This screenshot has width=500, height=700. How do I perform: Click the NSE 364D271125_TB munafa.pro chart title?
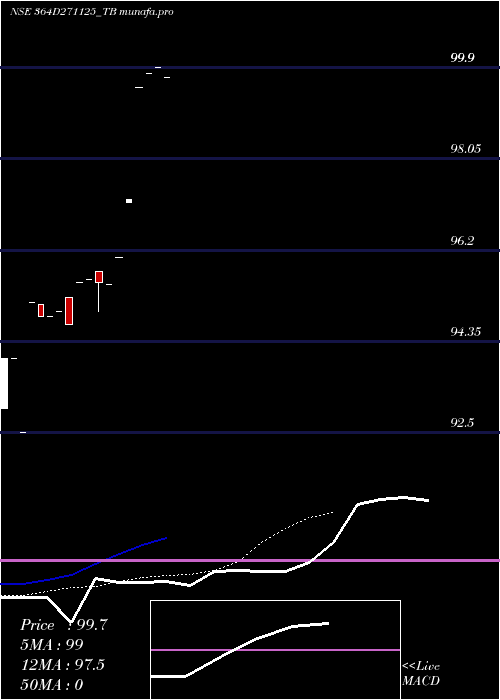(92, 12)
